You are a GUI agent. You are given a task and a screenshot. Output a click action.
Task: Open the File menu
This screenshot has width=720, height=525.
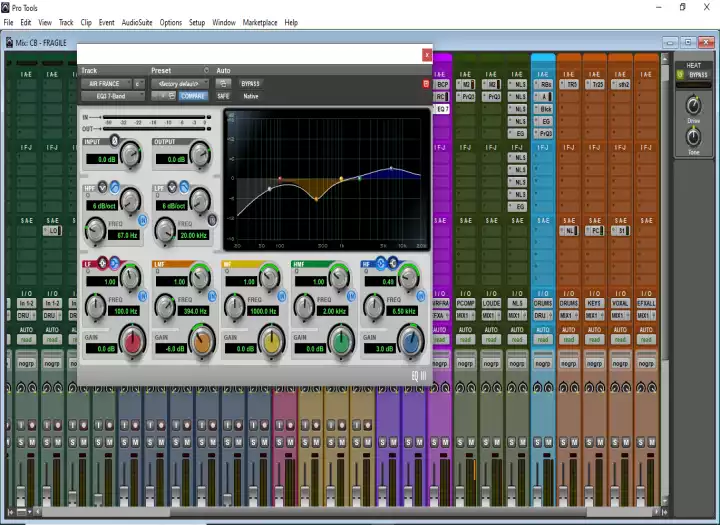pos(8,22)
